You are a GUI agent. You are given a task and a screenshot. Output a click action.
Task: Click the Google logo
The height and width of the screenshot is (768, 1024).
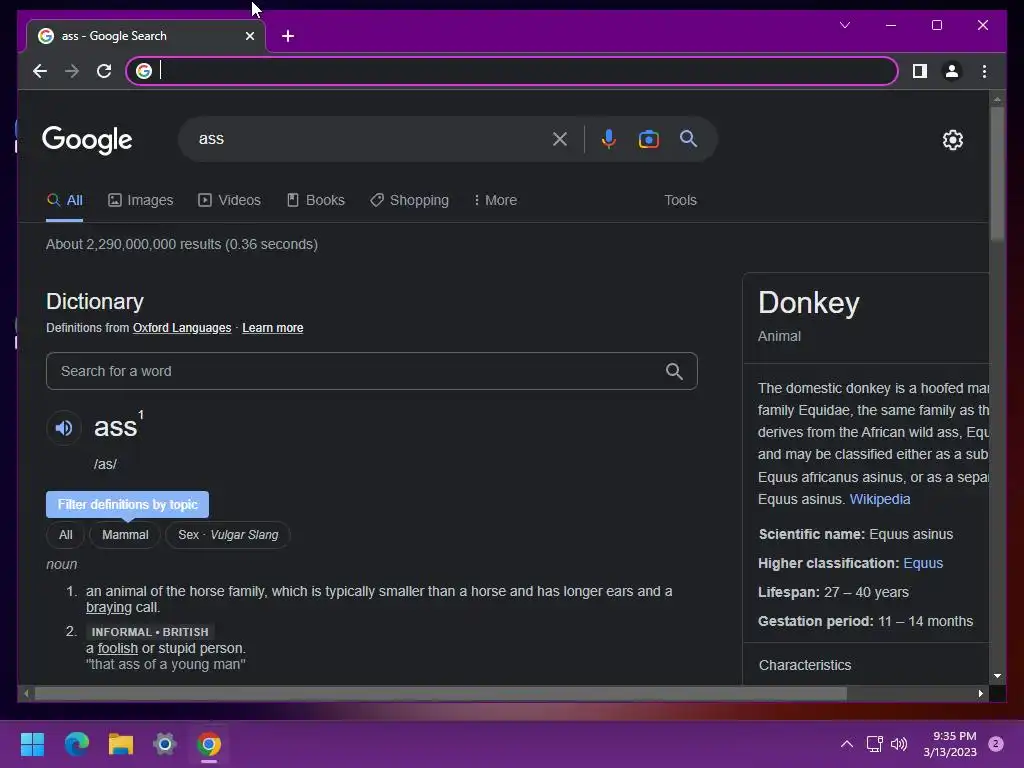pos(87,139)
